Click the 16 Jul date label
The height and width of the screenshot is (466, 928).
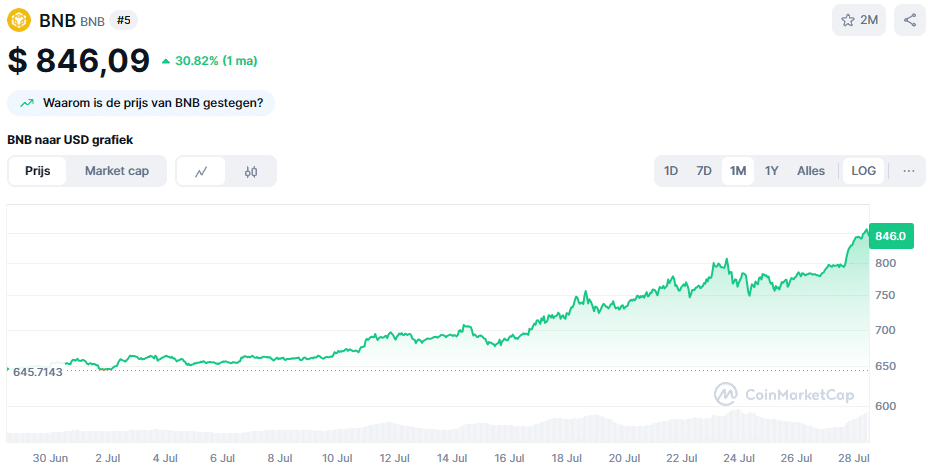click(509, 458)
